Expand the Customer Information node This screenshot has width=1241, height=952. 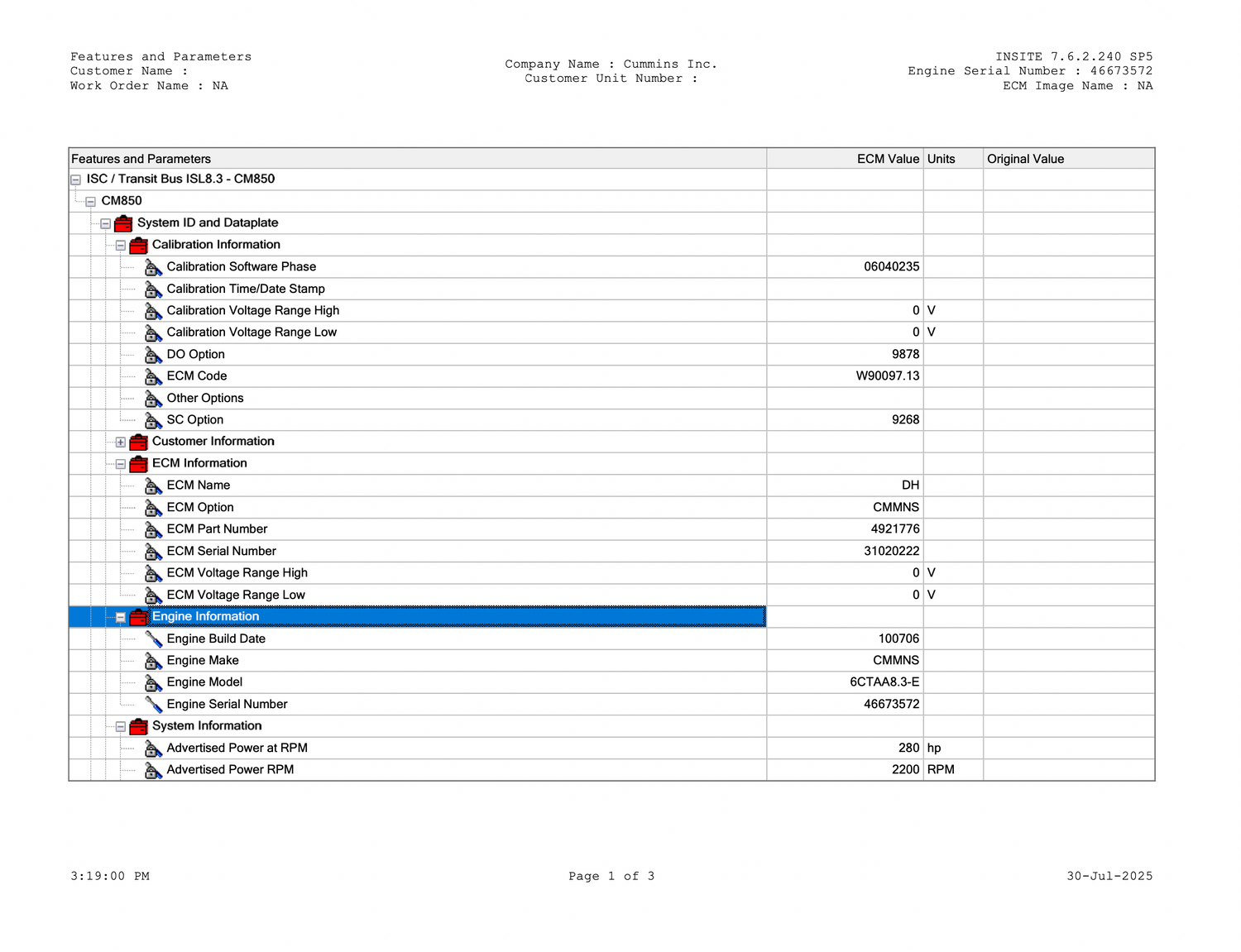click(x=121, y=443)
